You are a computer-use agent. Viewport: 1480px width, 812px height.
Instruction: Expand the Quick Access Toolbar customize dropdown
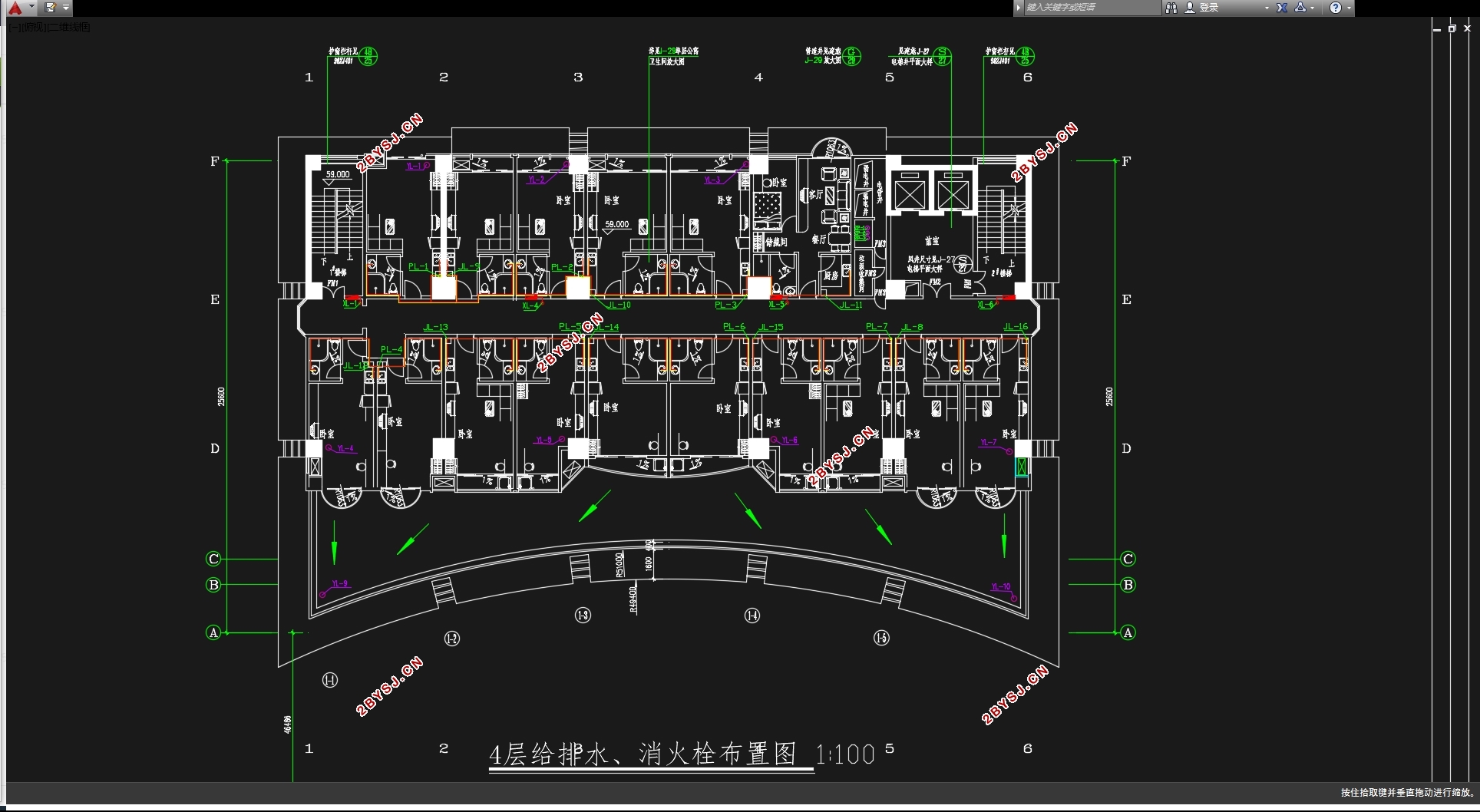[66, 8]
